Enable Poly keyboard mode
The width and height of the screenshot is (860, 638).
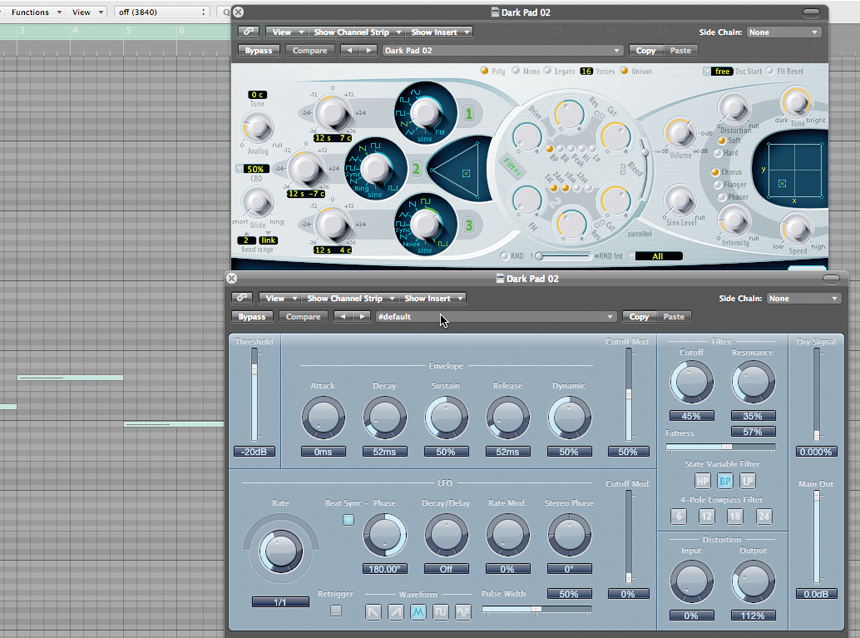[x=484, y=71]
